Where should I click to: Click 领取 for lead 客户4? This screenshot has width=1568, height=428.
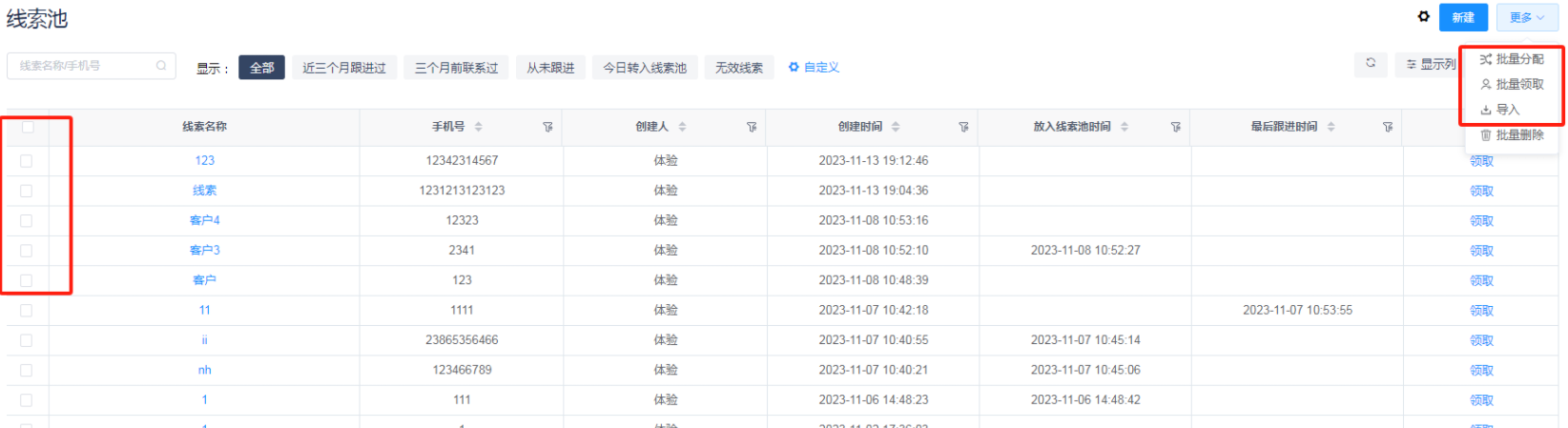pyautogui.click(x=1481, y=221)
